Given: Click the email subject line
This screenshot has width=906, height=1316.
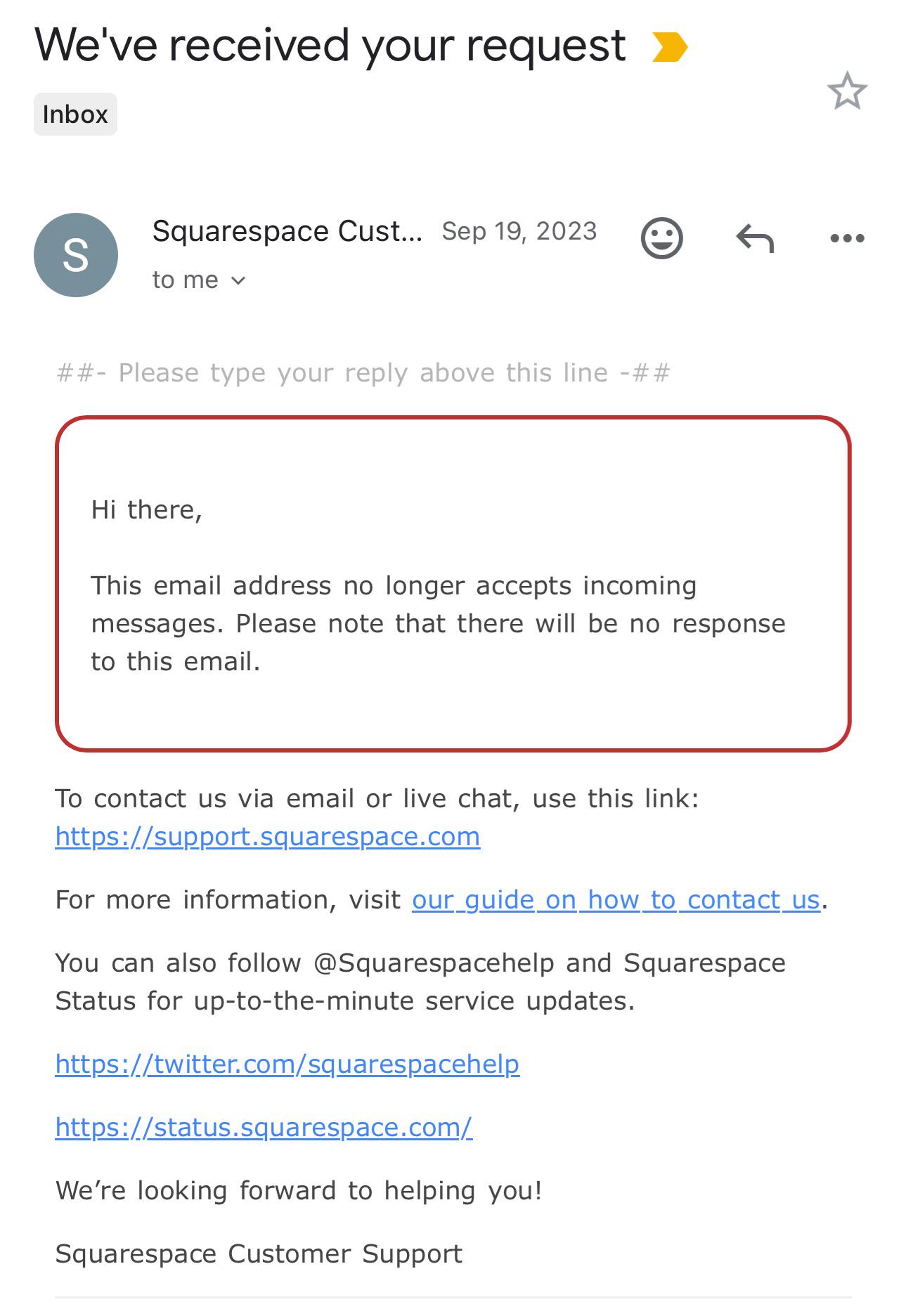Looking at the screenshot, I should [330, 44].
